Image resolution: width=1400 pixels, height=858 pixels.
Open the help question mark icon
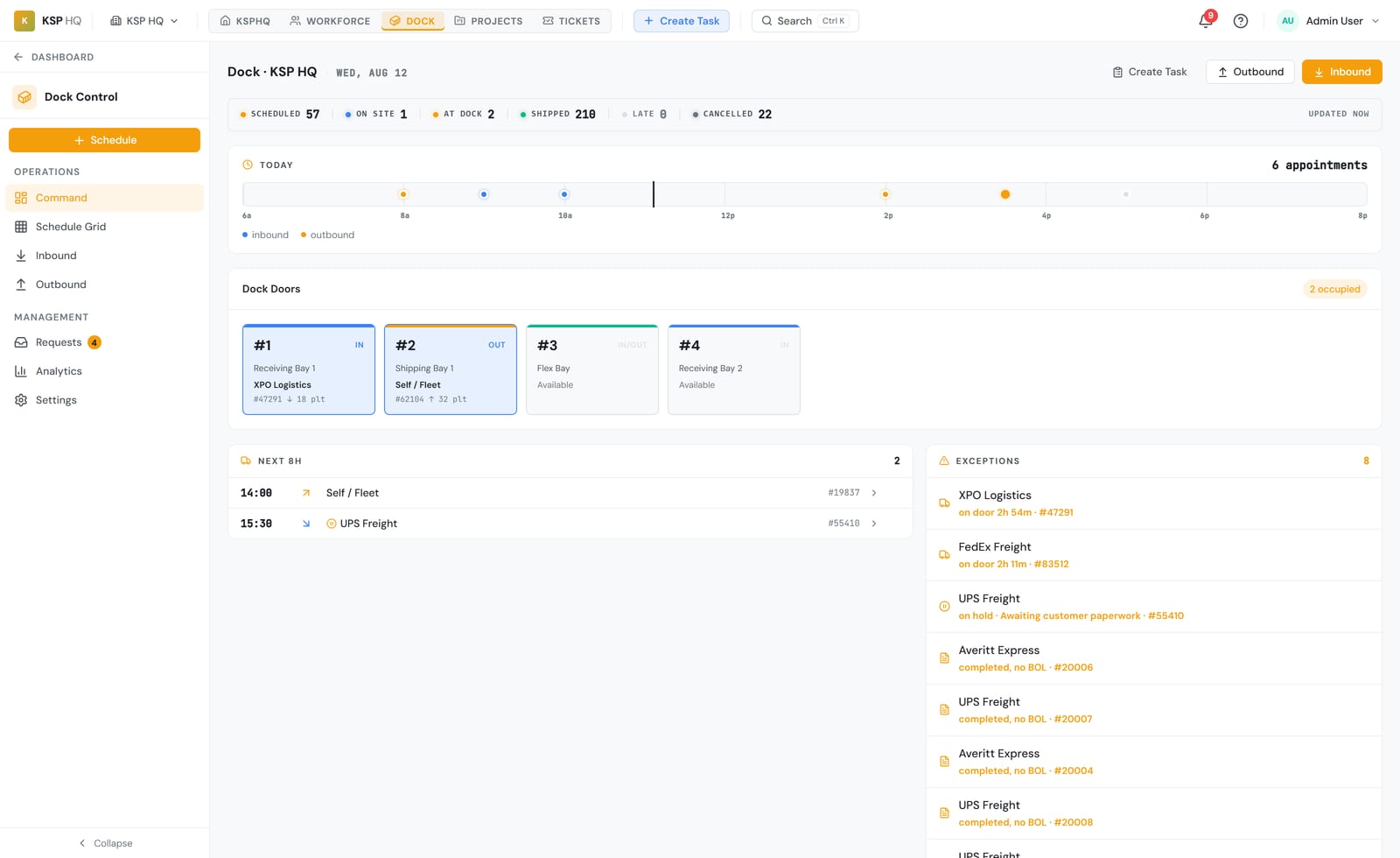1241,21
